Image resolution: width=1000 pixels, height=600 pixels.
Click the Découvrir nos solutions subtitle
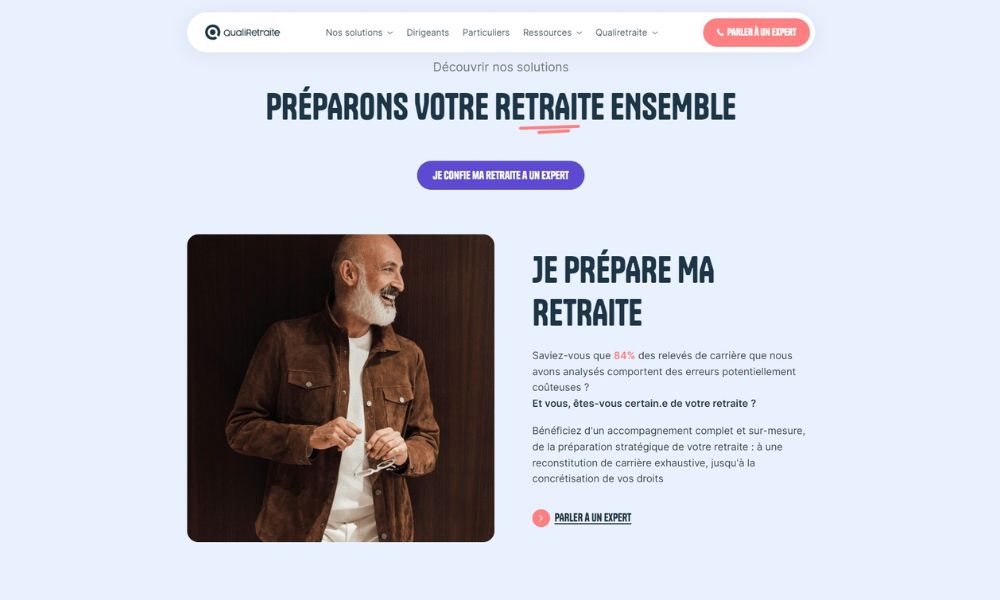coord(501,67)
